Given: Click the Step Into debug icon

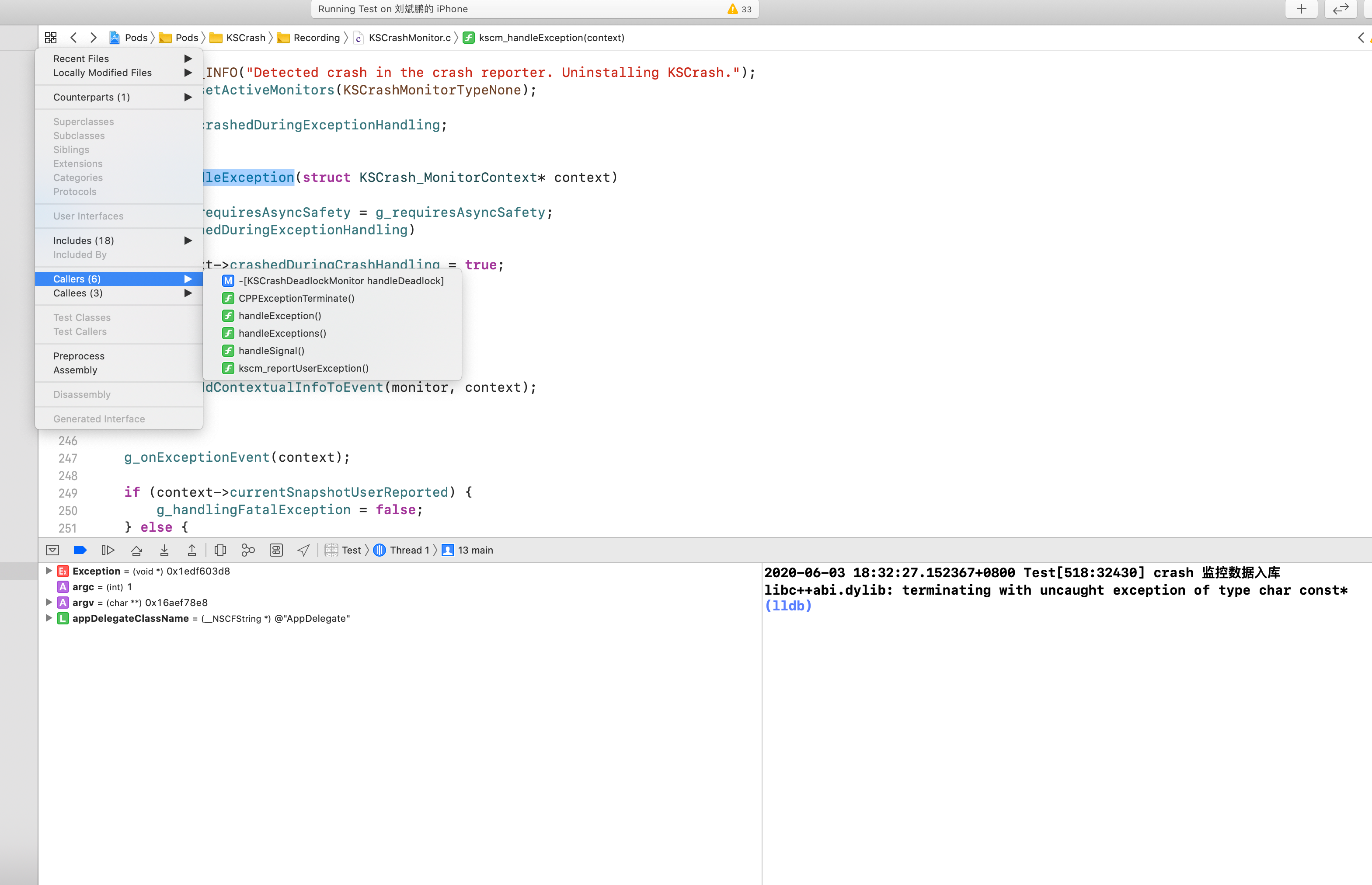Looking at the screenshot, I should (x=164, y=550).
